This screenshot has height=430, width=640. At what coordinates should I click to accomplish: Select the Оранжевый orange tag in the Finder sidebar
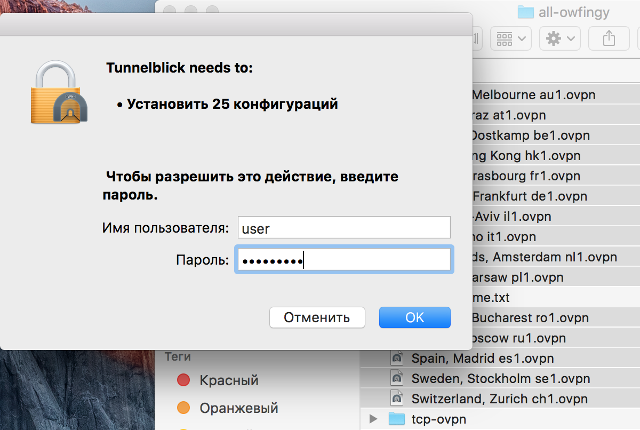[228, 408]
